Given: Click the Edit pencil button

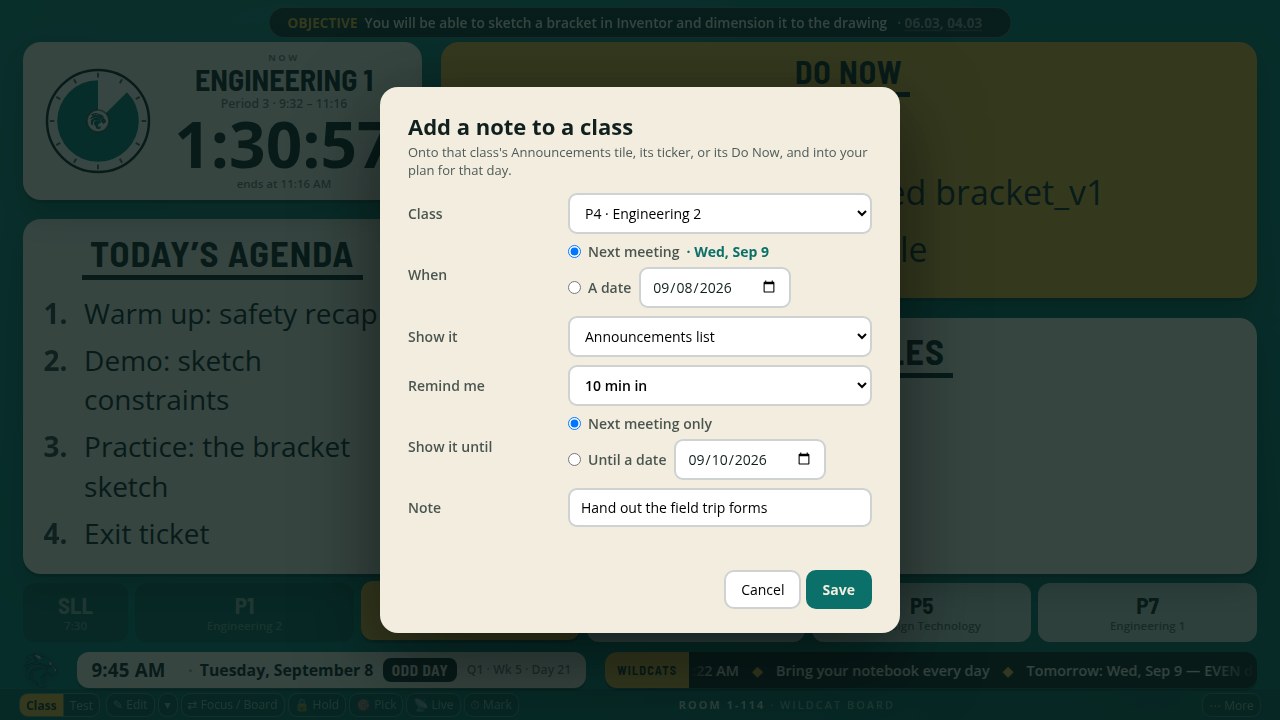Looking at the screenshot, I should point(130,705).
